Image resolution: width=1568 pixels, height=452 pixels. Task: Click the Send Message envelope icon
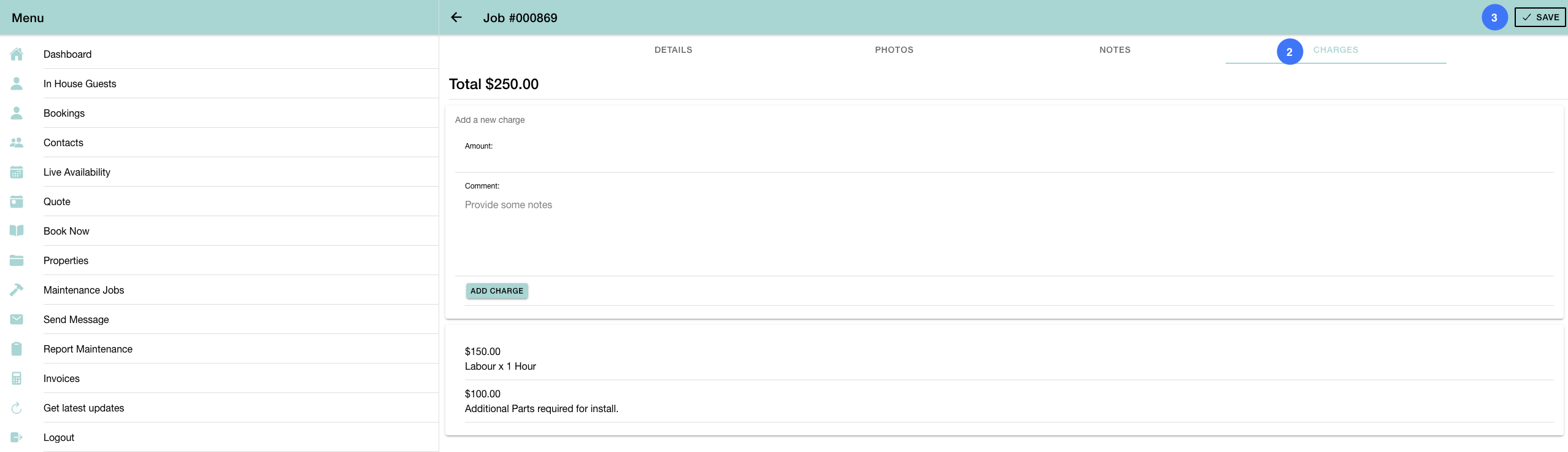click(x=17, y=319)
